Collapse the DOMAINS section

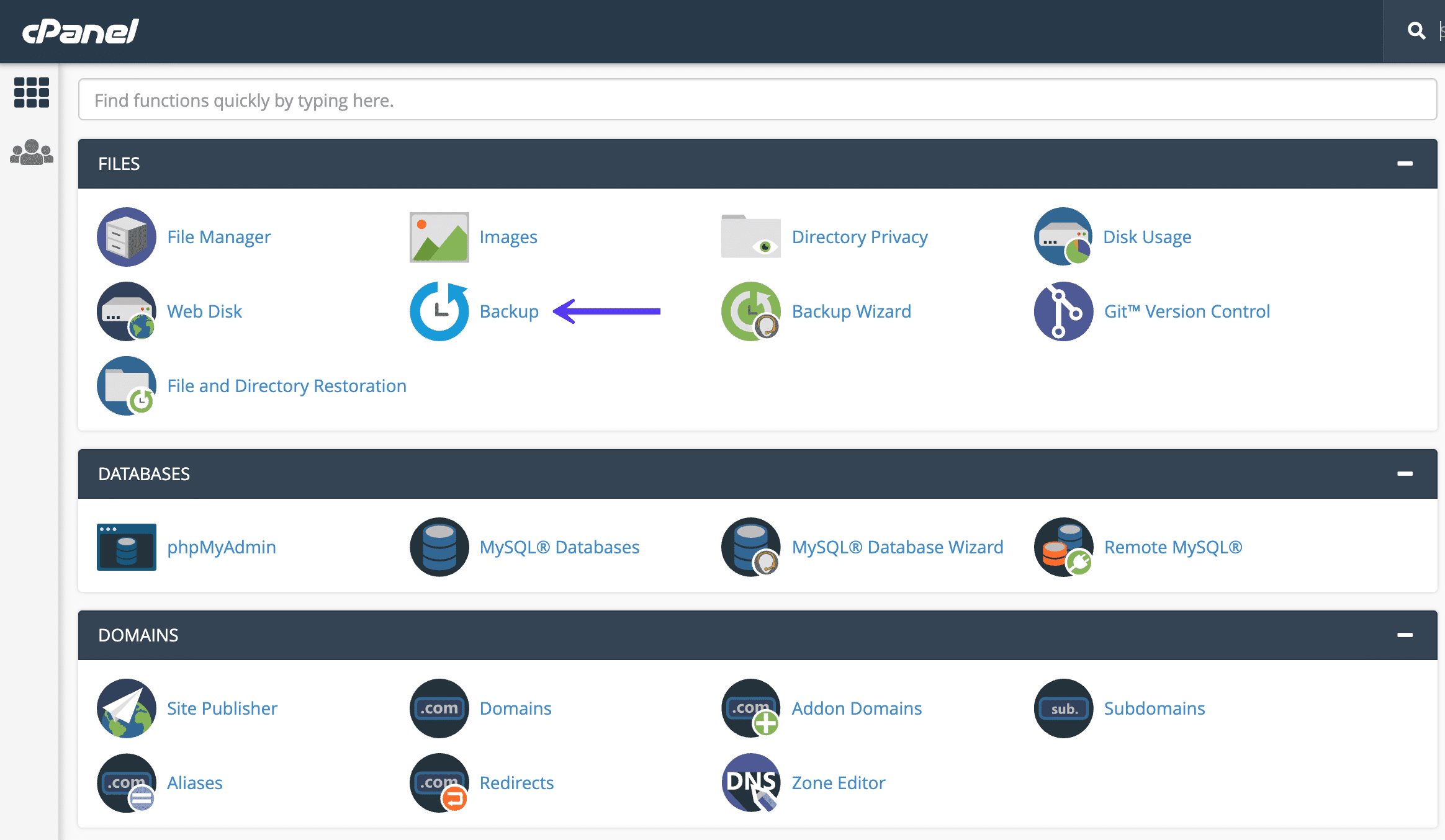point(1405,634)
